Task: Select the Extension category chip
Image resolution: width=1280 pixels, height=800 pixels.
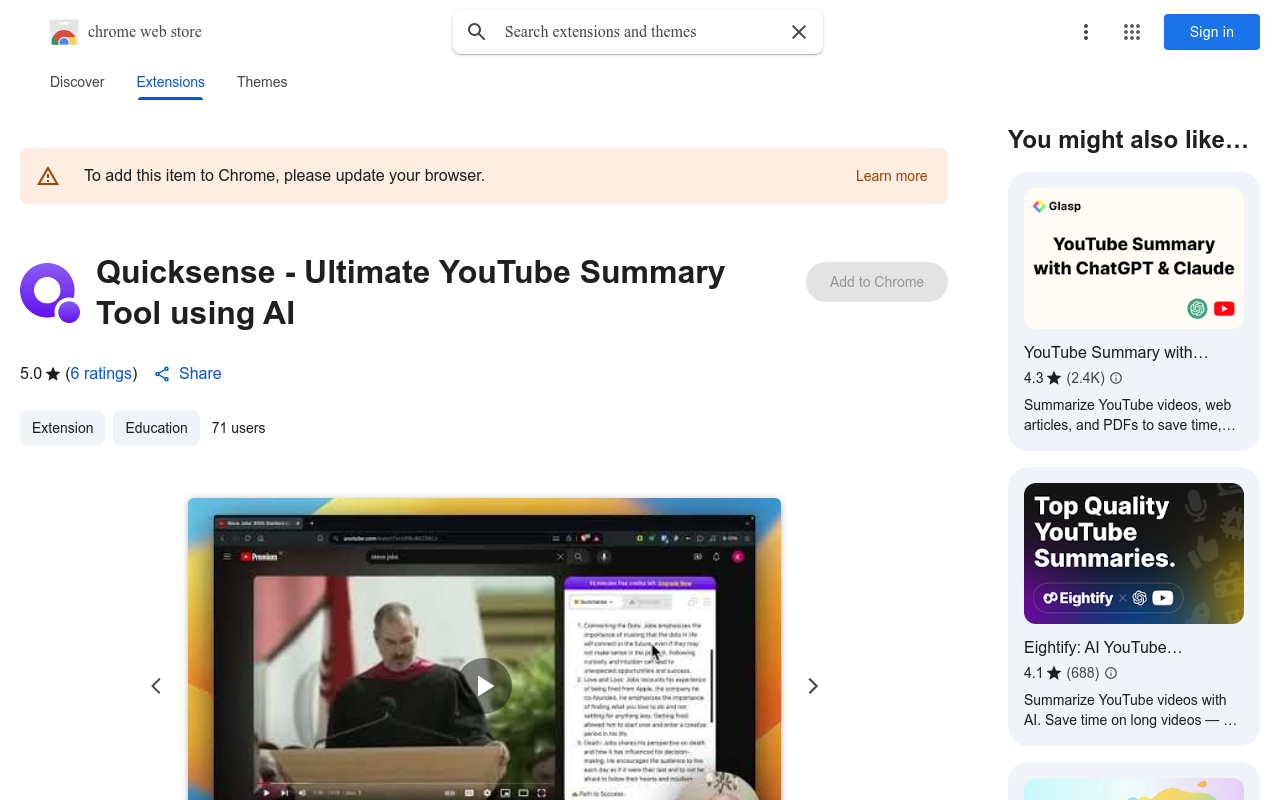Action: click(x=62, y=428)
